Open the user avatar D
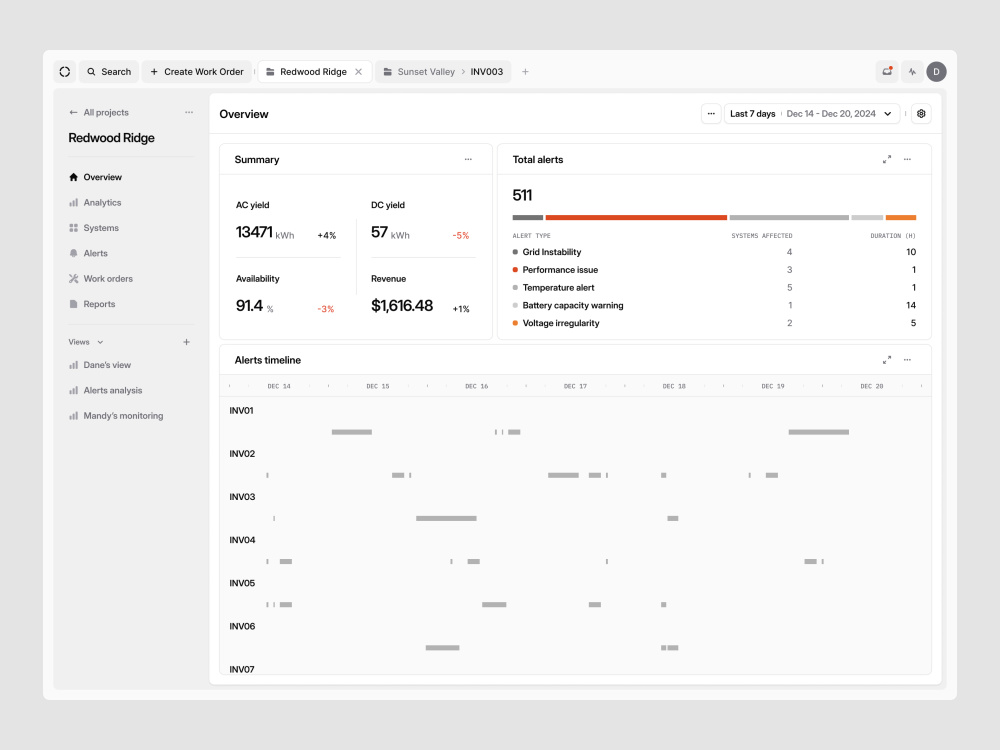Screen dimensions: 1000x750 pyautogui.click(x=936, y=71)
